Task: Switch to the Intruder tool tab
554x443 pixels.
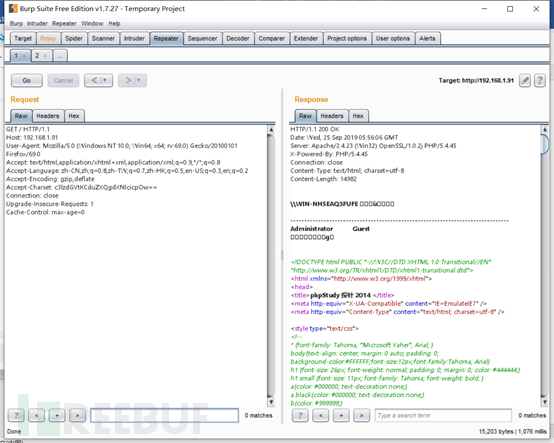Action: pos(134,39)
